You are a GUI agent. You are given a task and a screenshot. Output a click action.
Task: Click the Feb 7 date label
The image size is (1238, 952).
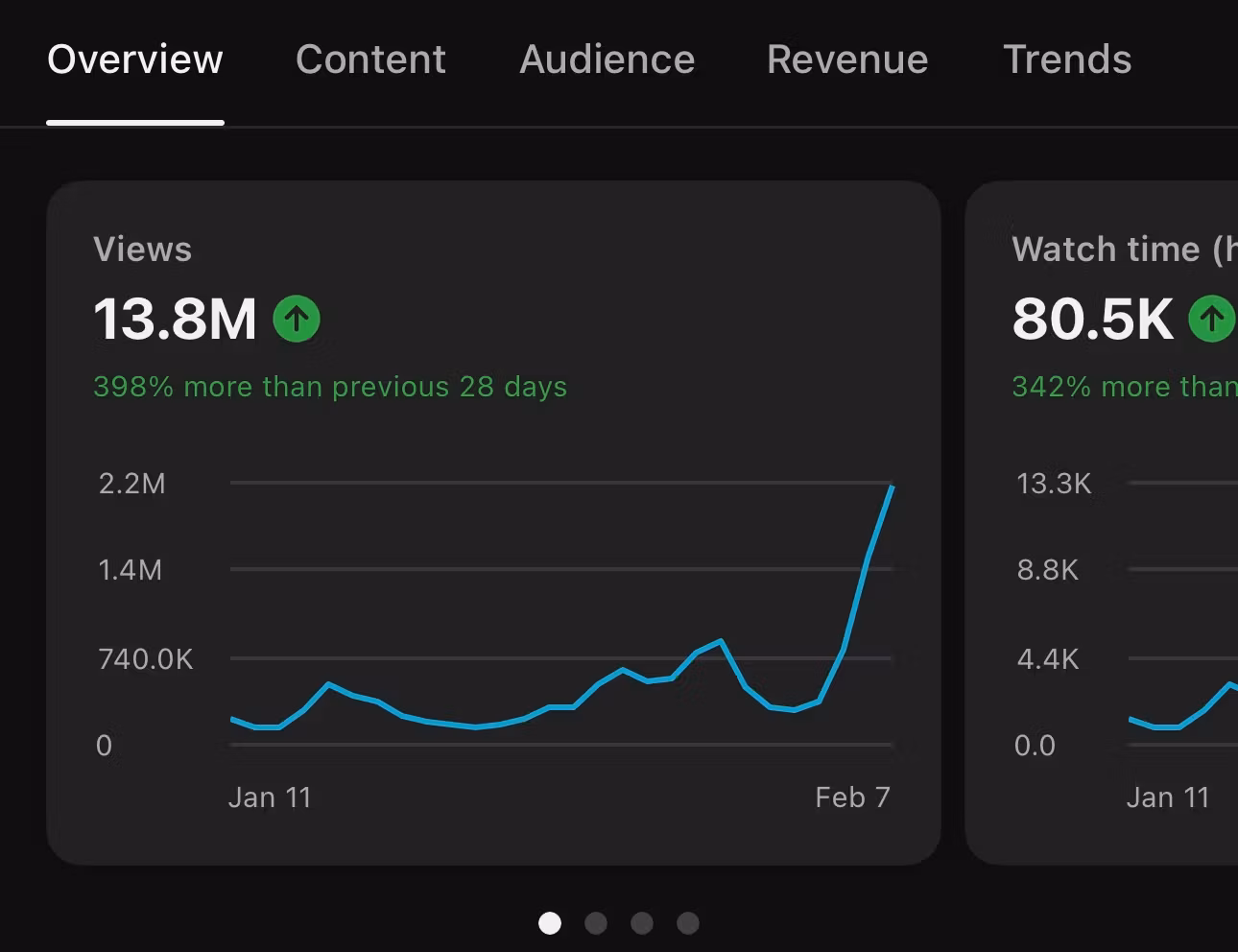(852, 797)
